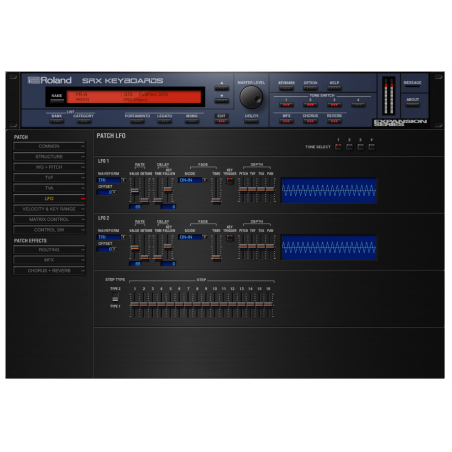Open the UTILITY menu button
The height and width of the screenshot is (452, 452).
[251, 121]
